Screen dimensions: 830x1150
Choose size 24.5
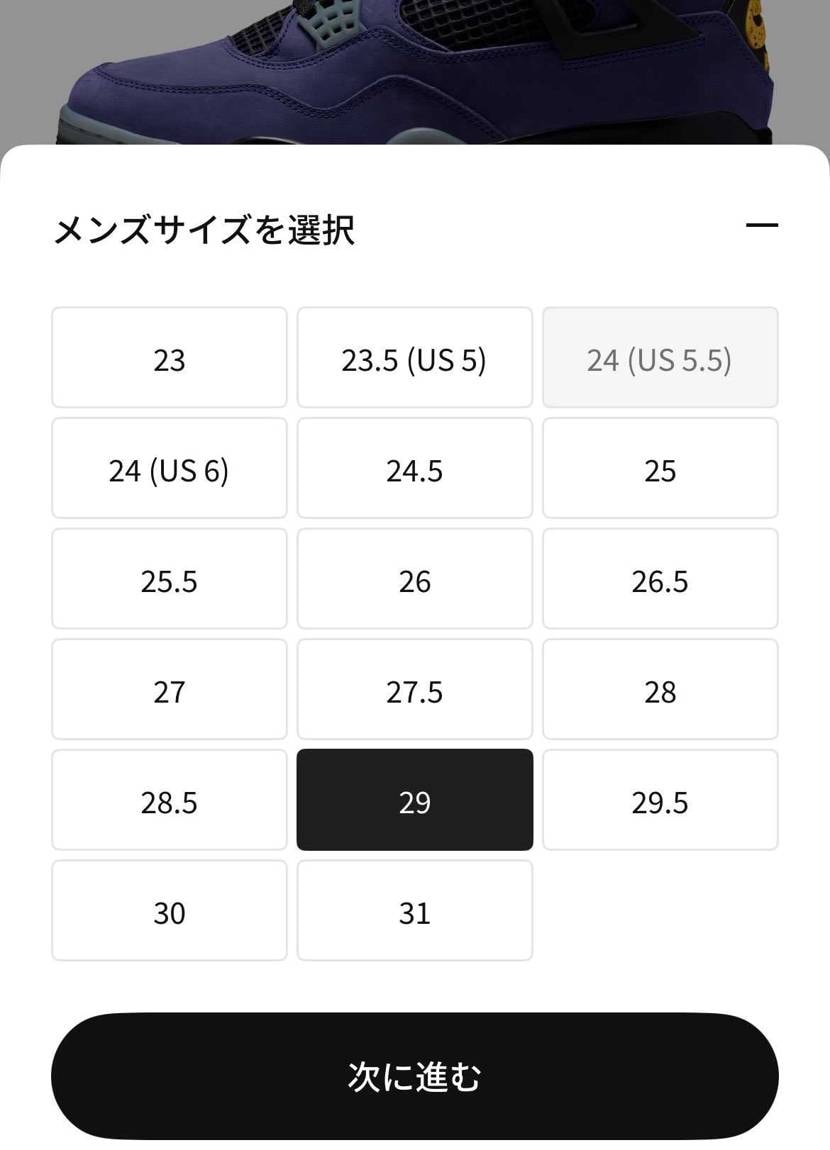pos(414,468)
